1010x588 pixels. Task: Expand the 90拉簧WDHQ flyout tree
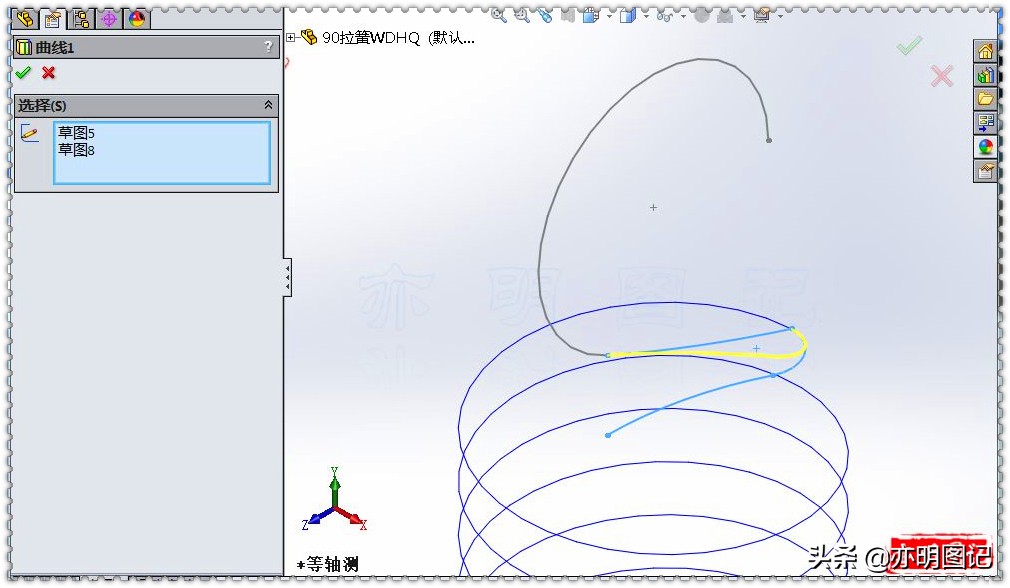292,36
